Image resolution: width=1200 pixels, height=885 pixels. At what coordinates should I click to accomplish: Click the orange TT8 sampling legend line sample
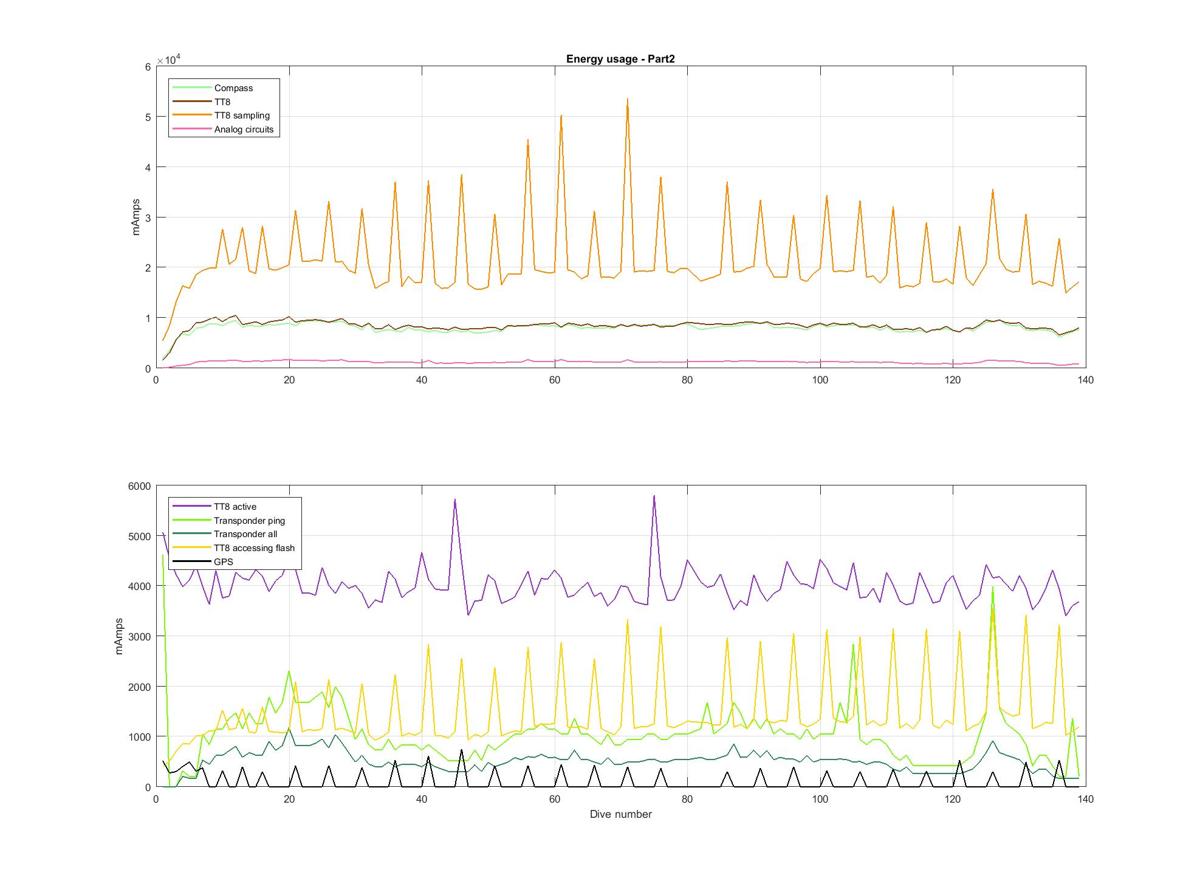191,115
